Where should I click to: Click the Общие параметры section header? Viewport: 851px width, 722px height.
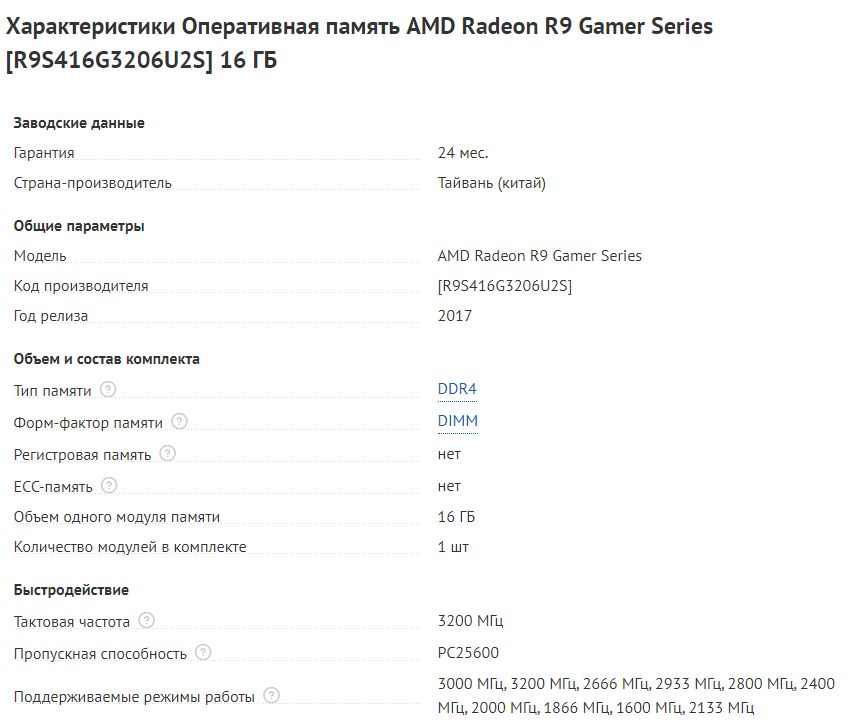pyautogui.click(x=79, y=226)
